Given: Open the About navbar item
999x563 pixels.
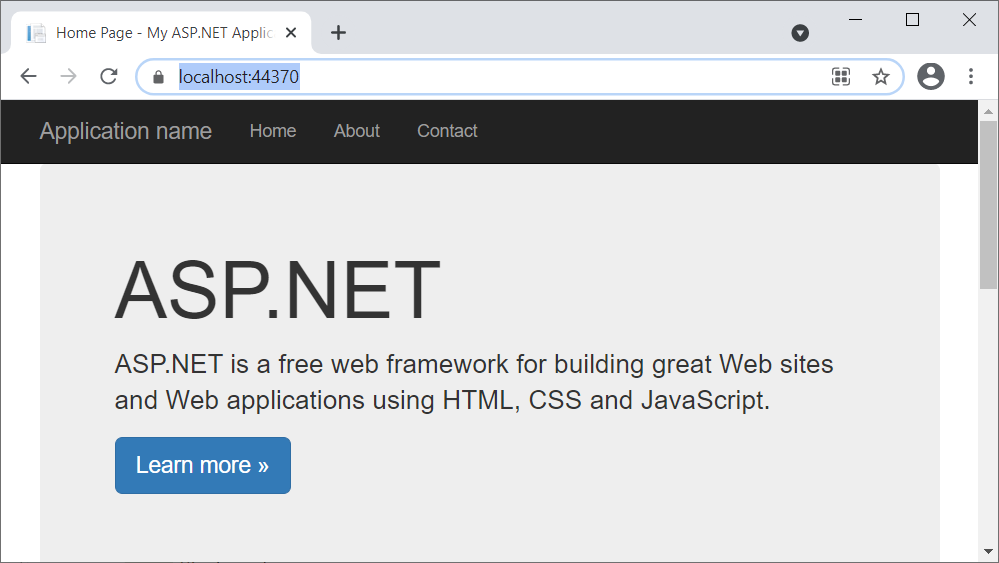Looking at the screenshot, I should click(357, 131).
